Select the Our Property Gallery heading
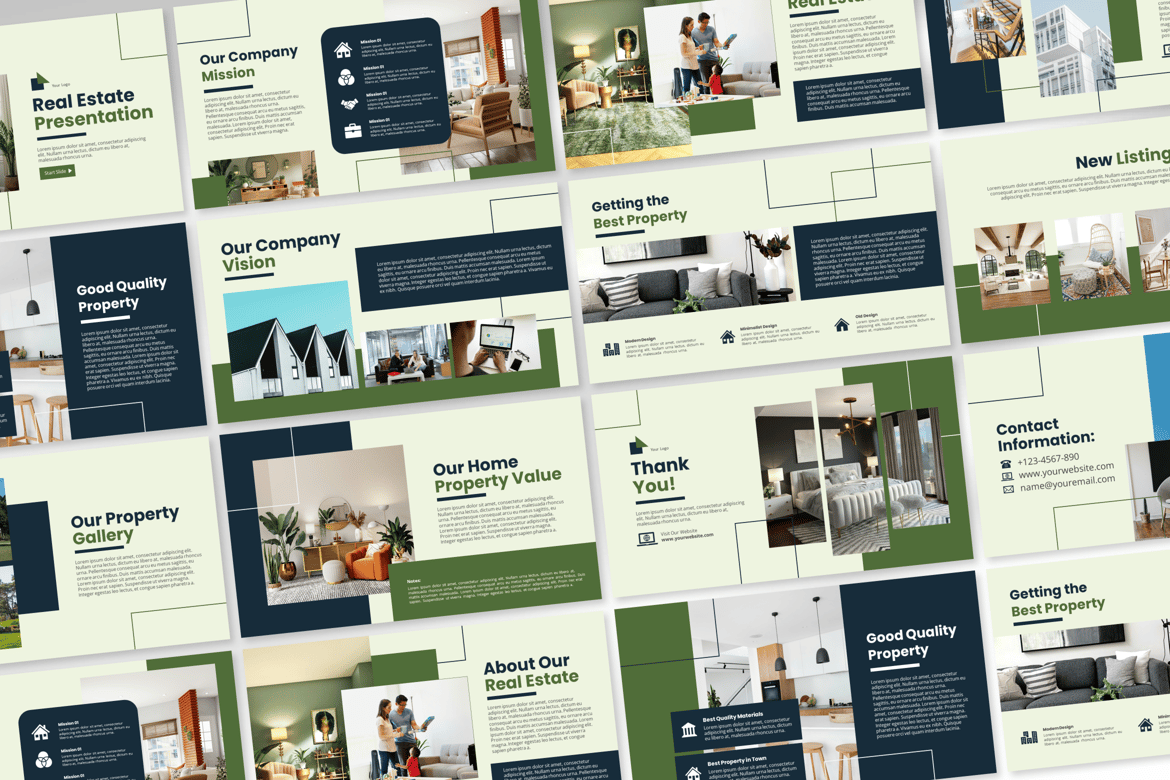Viewport: 1170px width, 780px height. coord(125,525)
